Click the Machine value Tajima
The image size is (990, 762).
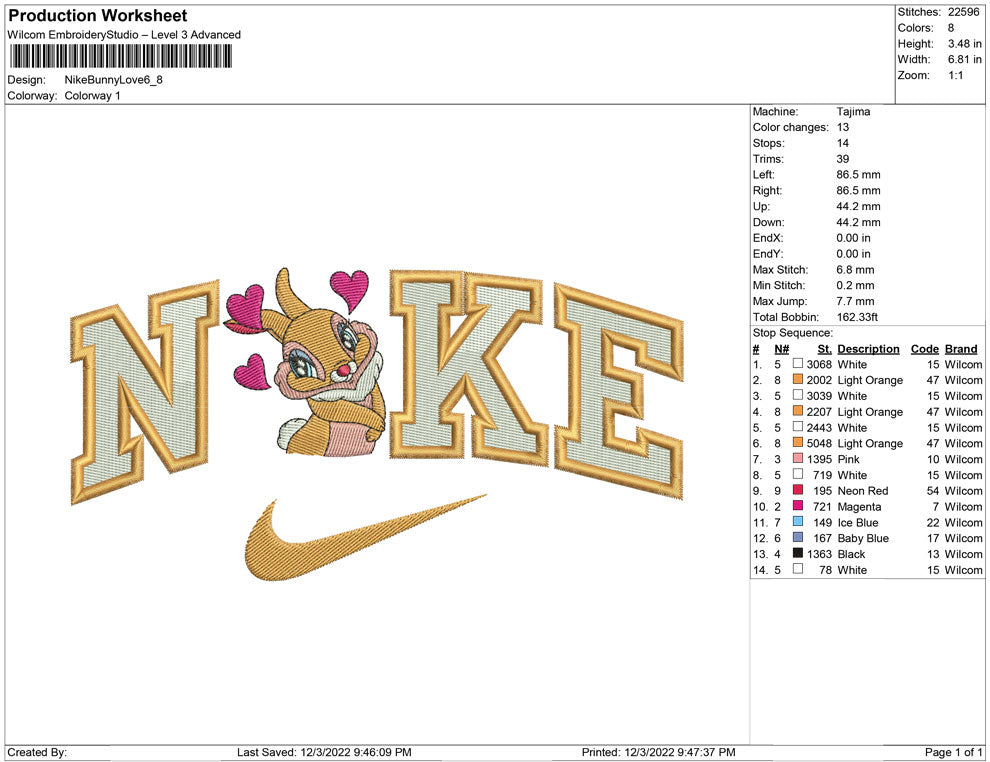[x=853, y=112]
